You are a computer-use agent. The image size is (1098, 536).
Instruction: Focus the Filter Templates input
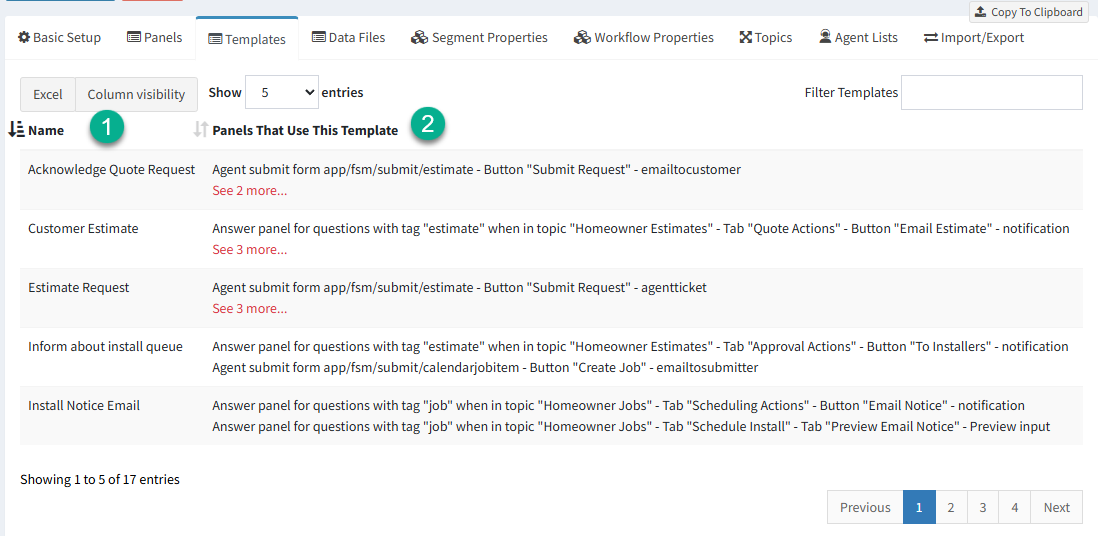992,92
